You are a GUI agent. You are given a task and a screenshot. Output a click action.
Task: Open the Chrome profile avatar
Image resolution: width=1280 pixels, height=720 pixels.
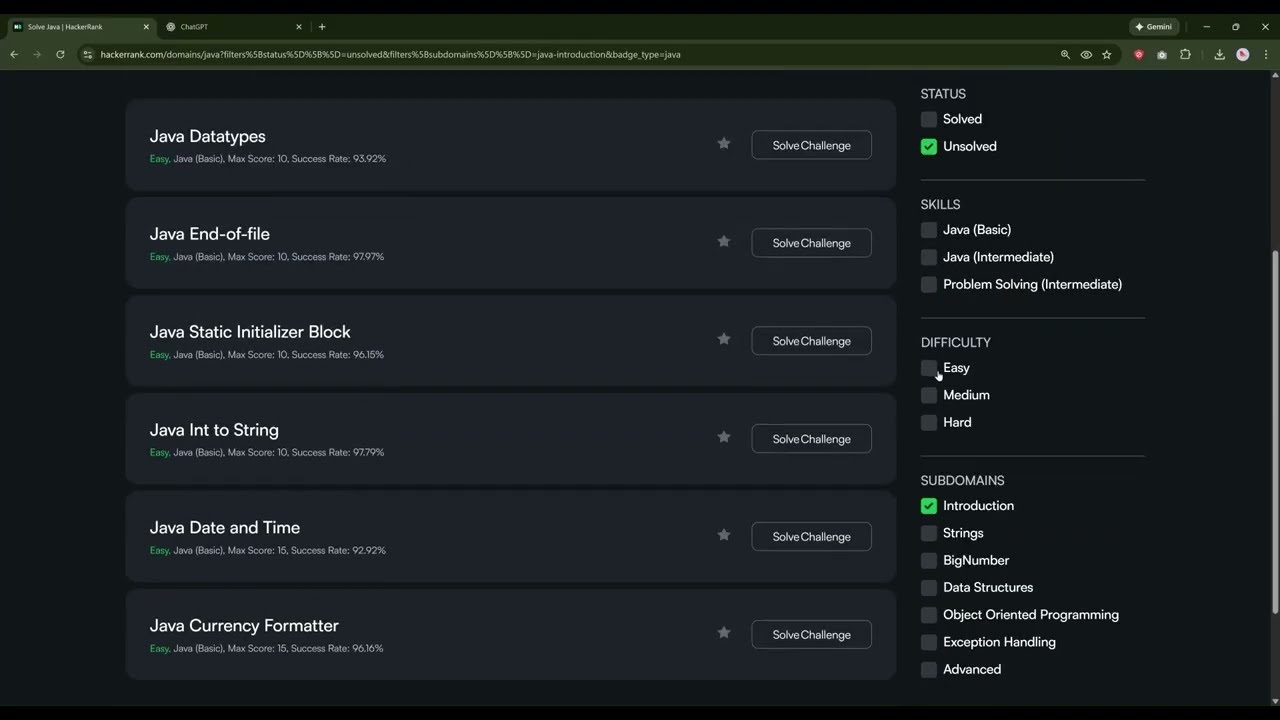pos(1243,54)
